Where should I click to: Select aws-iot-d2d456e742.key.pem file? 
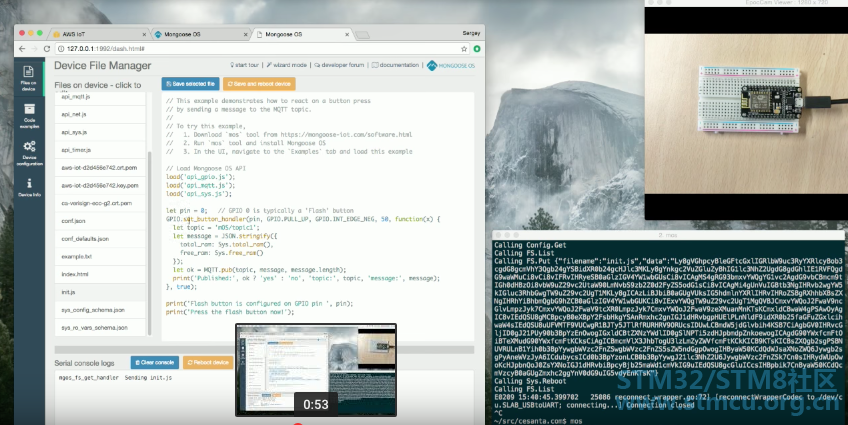click(x=100, y=185)
